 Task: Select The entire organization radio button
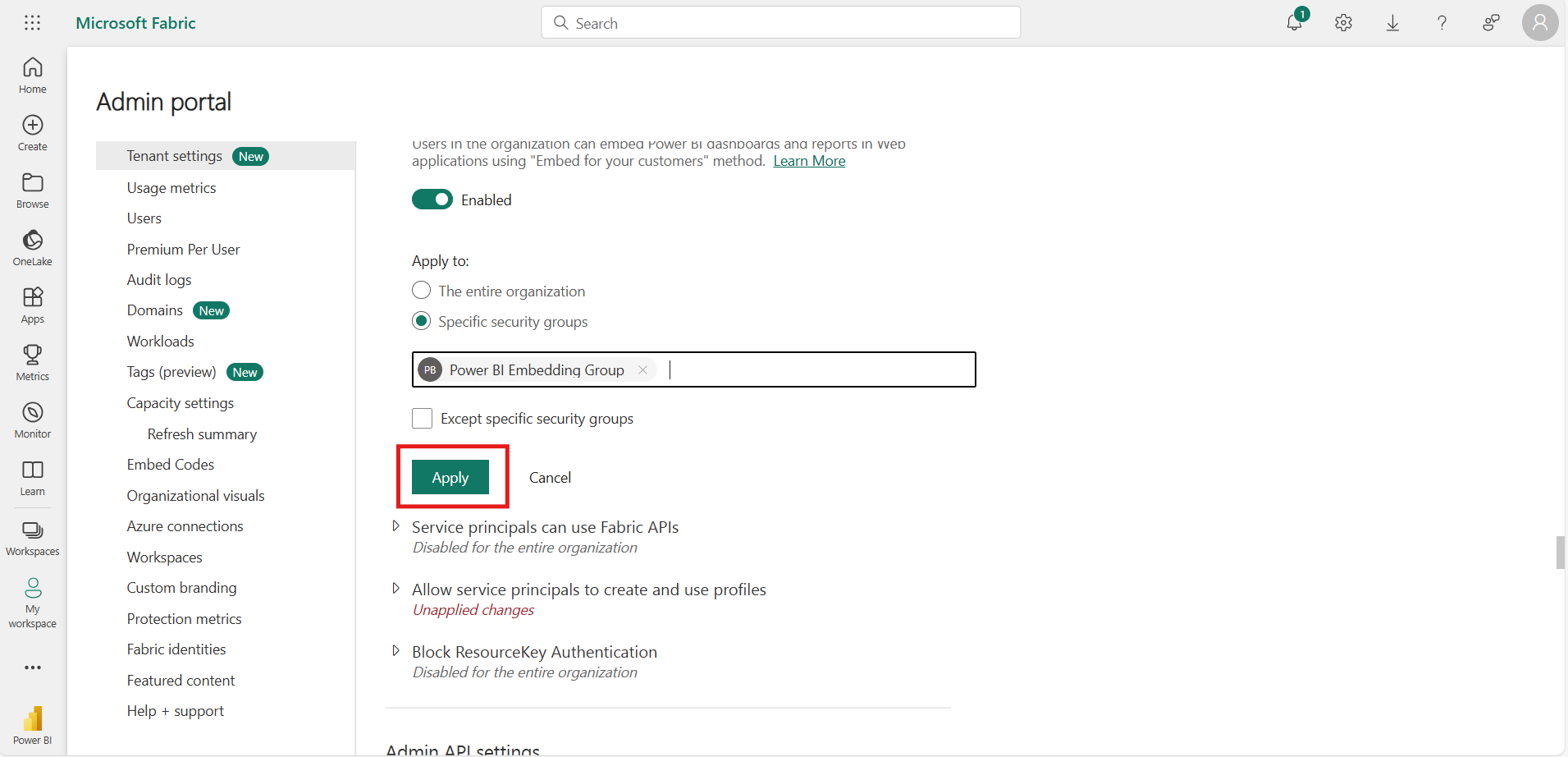[x=421, y=291]
